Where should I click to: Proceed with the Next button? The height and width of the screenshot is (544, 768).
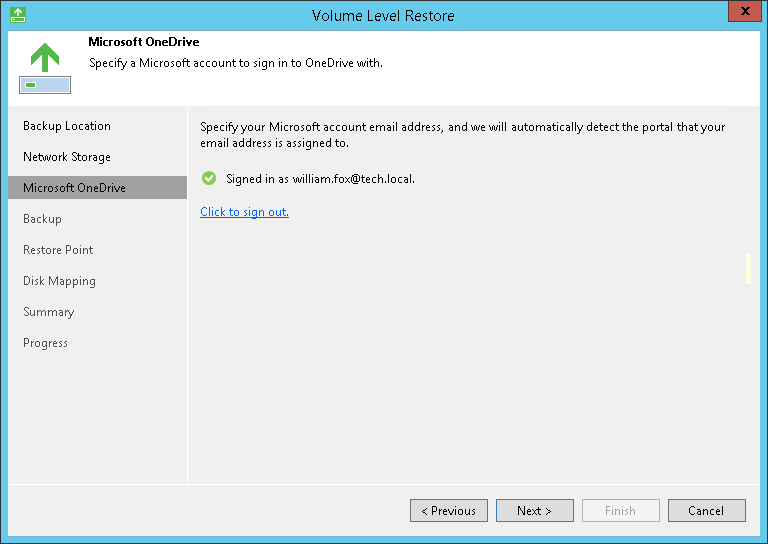tap(534, 511)
